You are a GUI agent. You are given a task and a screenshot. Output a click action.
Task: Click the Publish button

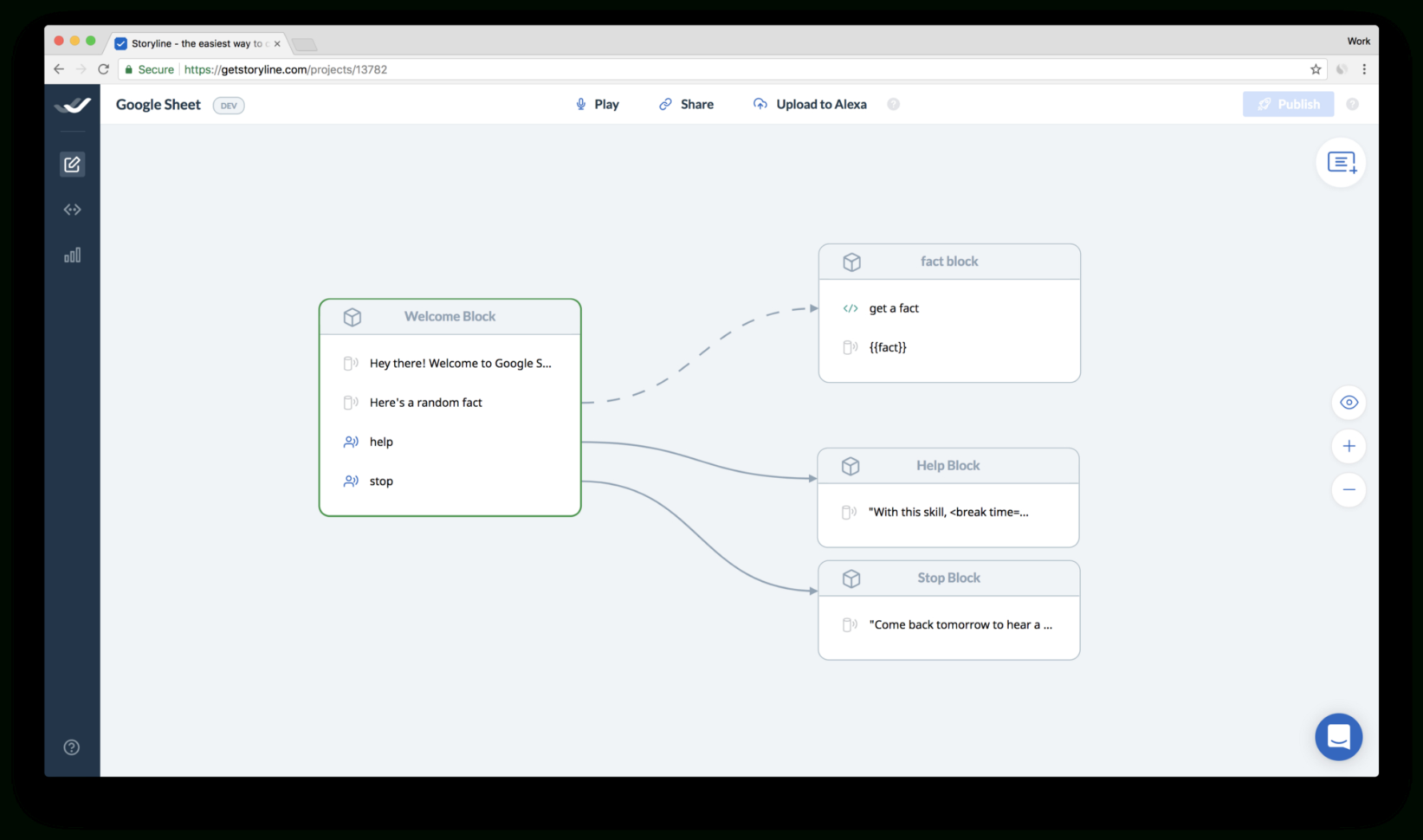pyautogui.click(x=1288, y=103)
